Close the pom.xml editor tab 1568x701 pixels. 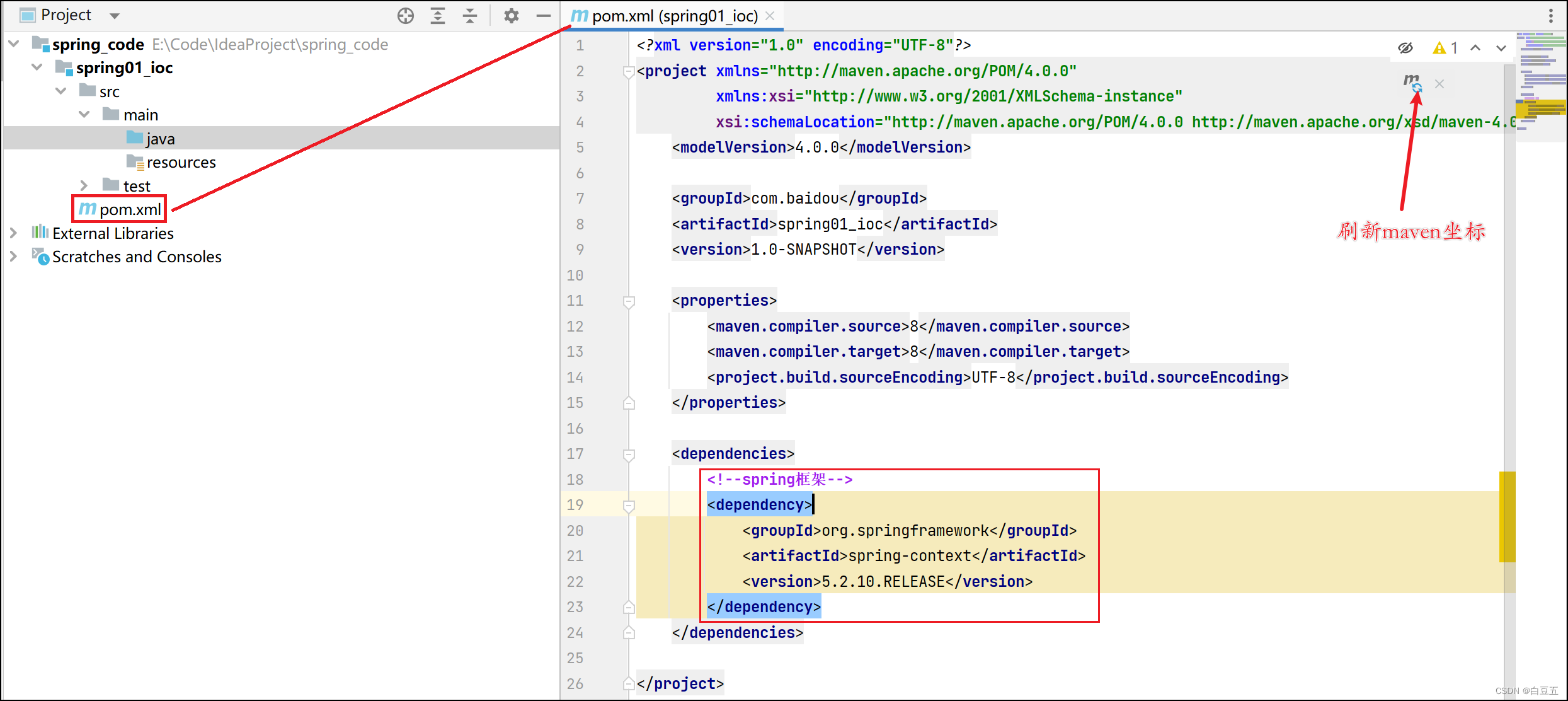pyautogui.click(x=770, y=16)
